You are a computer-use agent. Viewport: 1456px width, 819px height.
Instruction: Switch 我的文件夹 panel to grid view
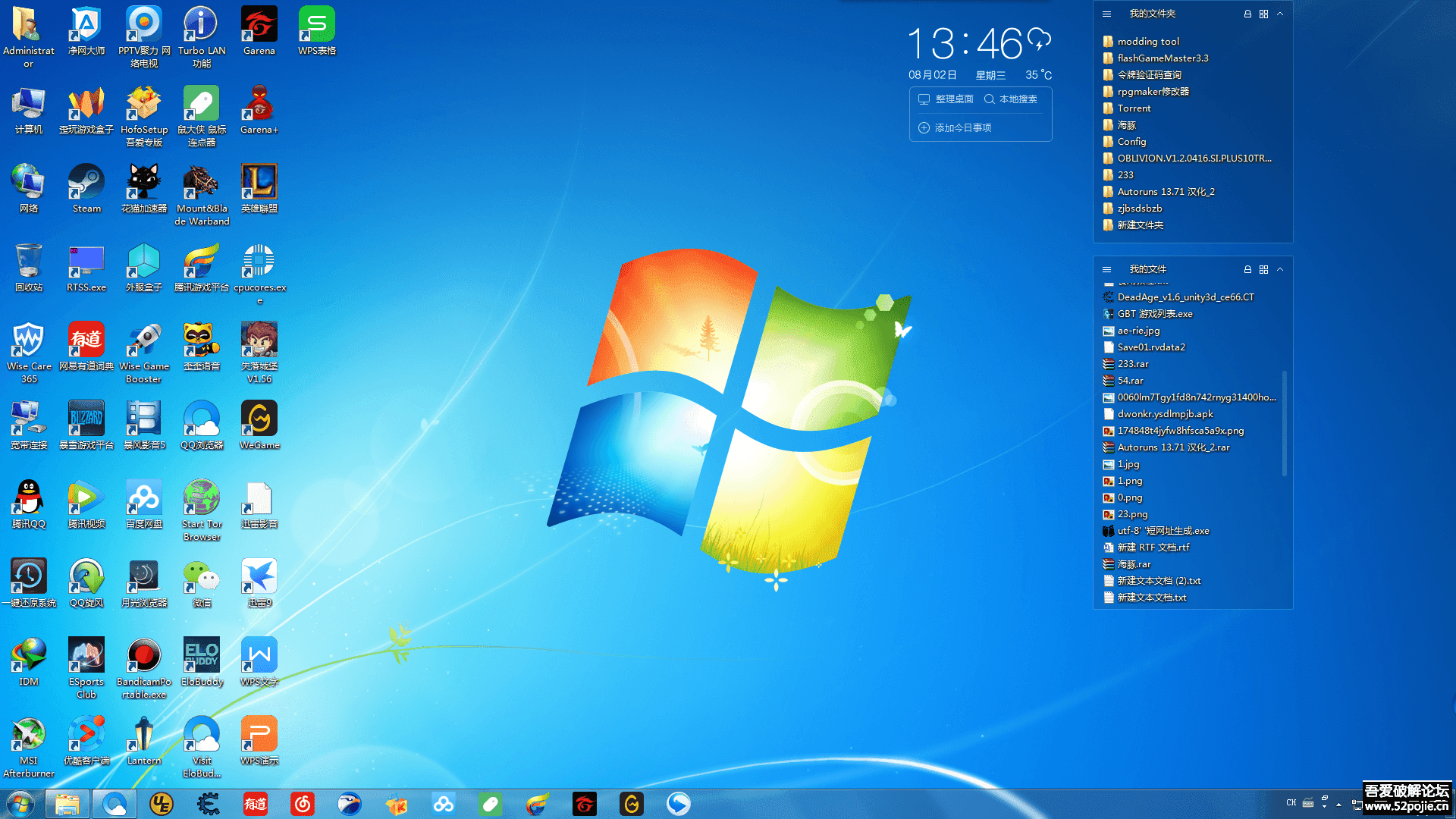1263,14
